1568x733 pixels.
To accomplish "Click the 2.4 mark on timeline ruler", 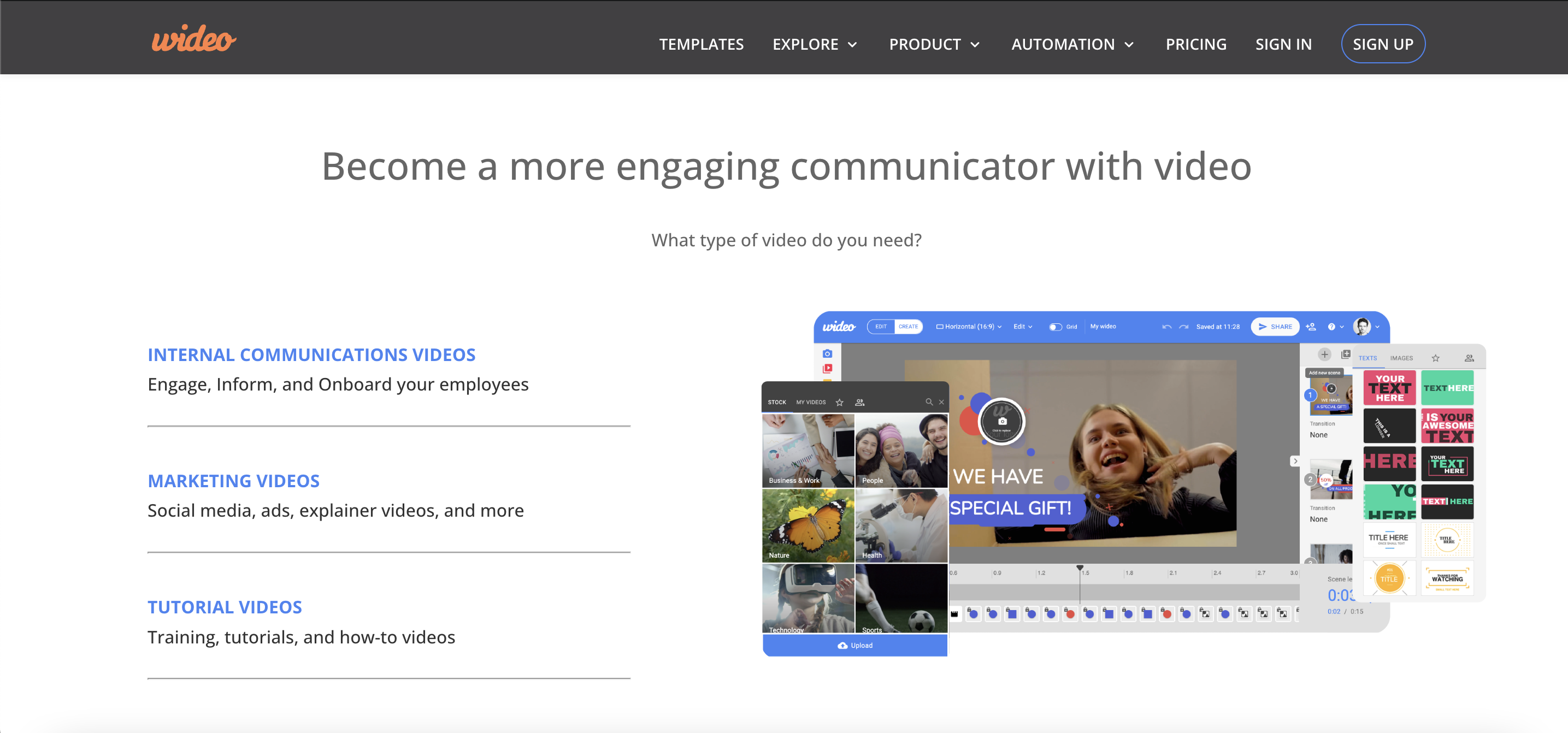I will pyautogui.click(x=1216, y=573).
